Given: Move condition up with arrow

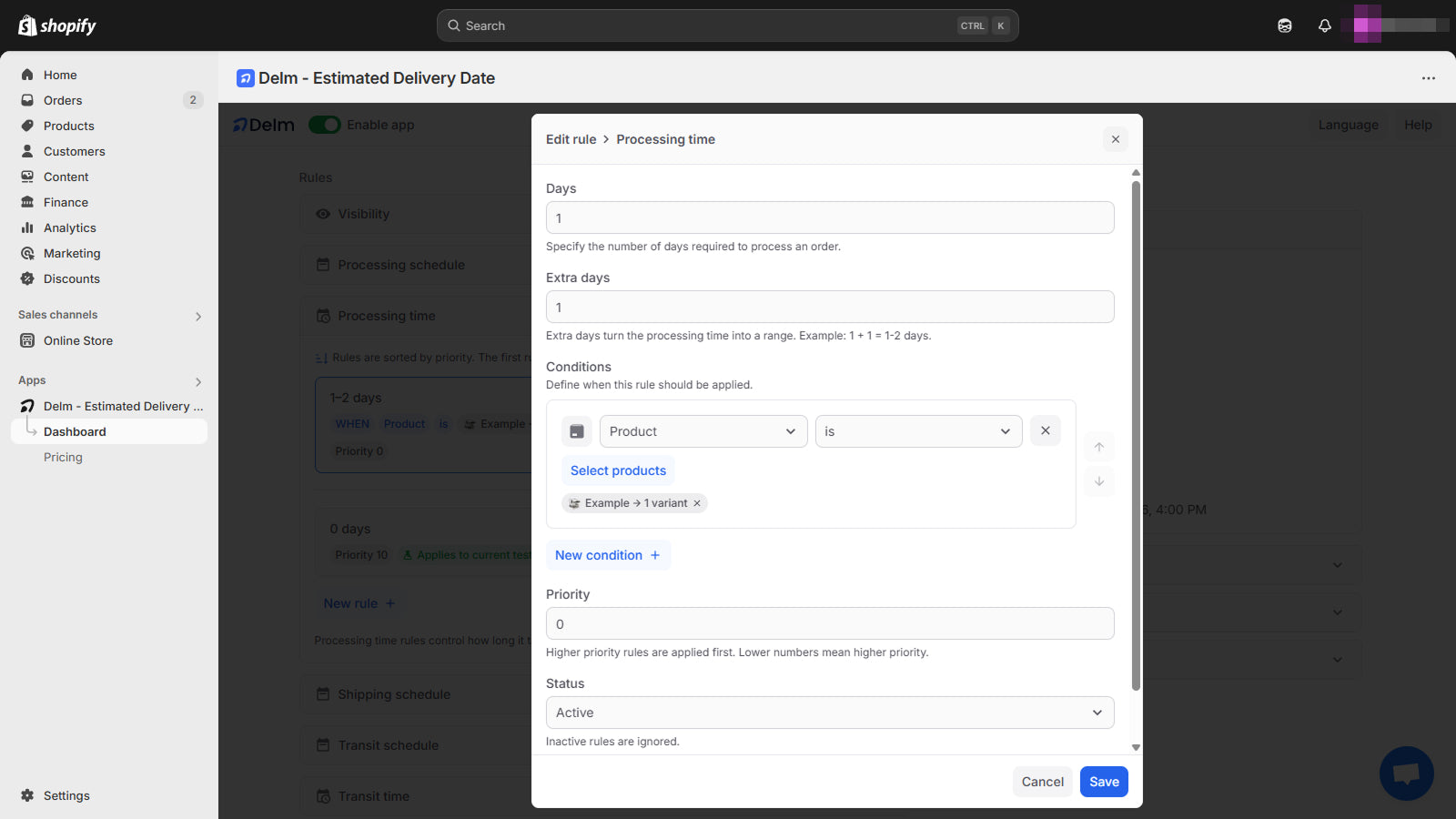Looking at the screenshot, I should [1099, 447].
